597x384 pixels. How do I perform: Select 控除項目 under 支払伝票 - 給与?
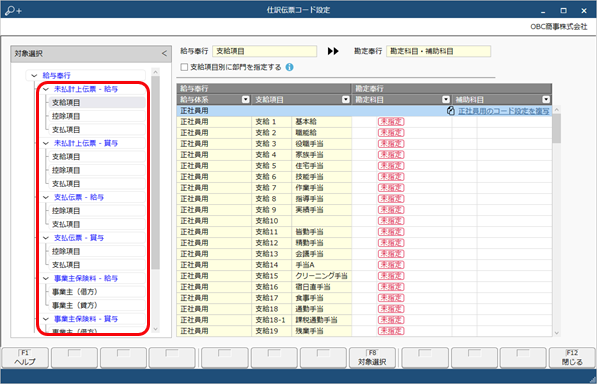(97, 211)
